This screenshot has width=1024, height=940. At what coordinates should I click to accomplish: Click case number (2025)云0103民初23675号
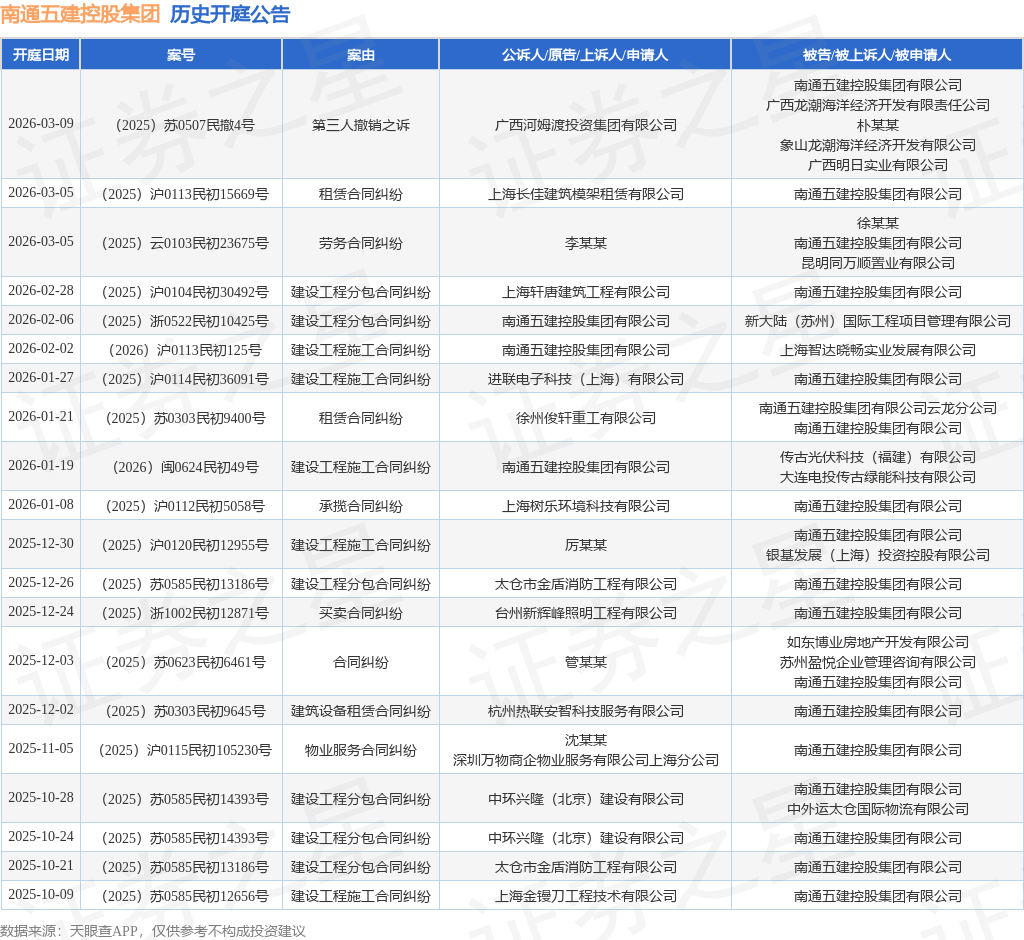point(185,243)
